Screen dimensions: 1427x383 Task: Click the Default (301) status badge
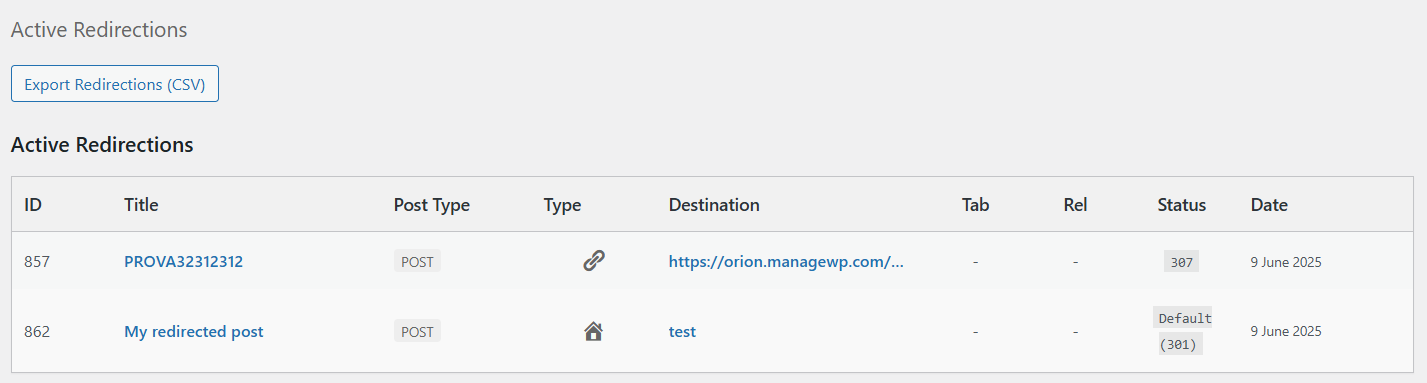pyautogui.click(x=1182, y=331)
